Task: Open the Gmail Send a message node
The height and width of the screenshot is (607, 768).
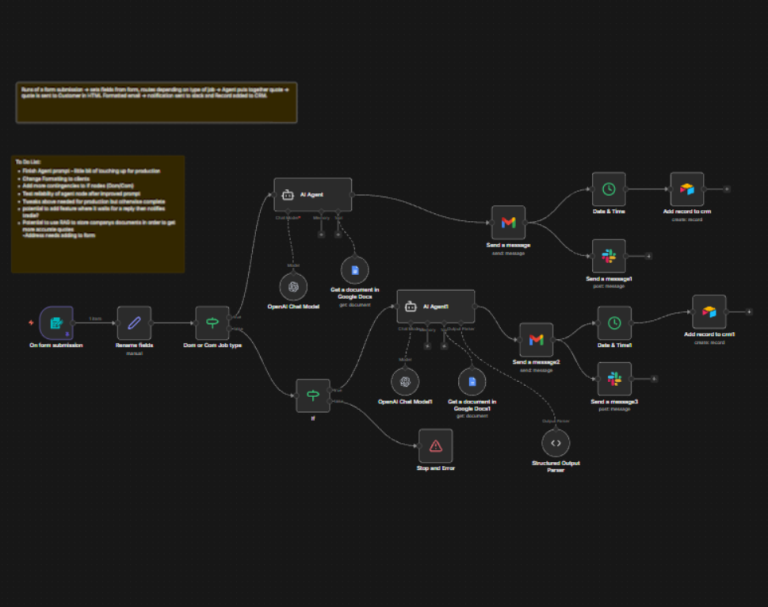Action: 508,222
